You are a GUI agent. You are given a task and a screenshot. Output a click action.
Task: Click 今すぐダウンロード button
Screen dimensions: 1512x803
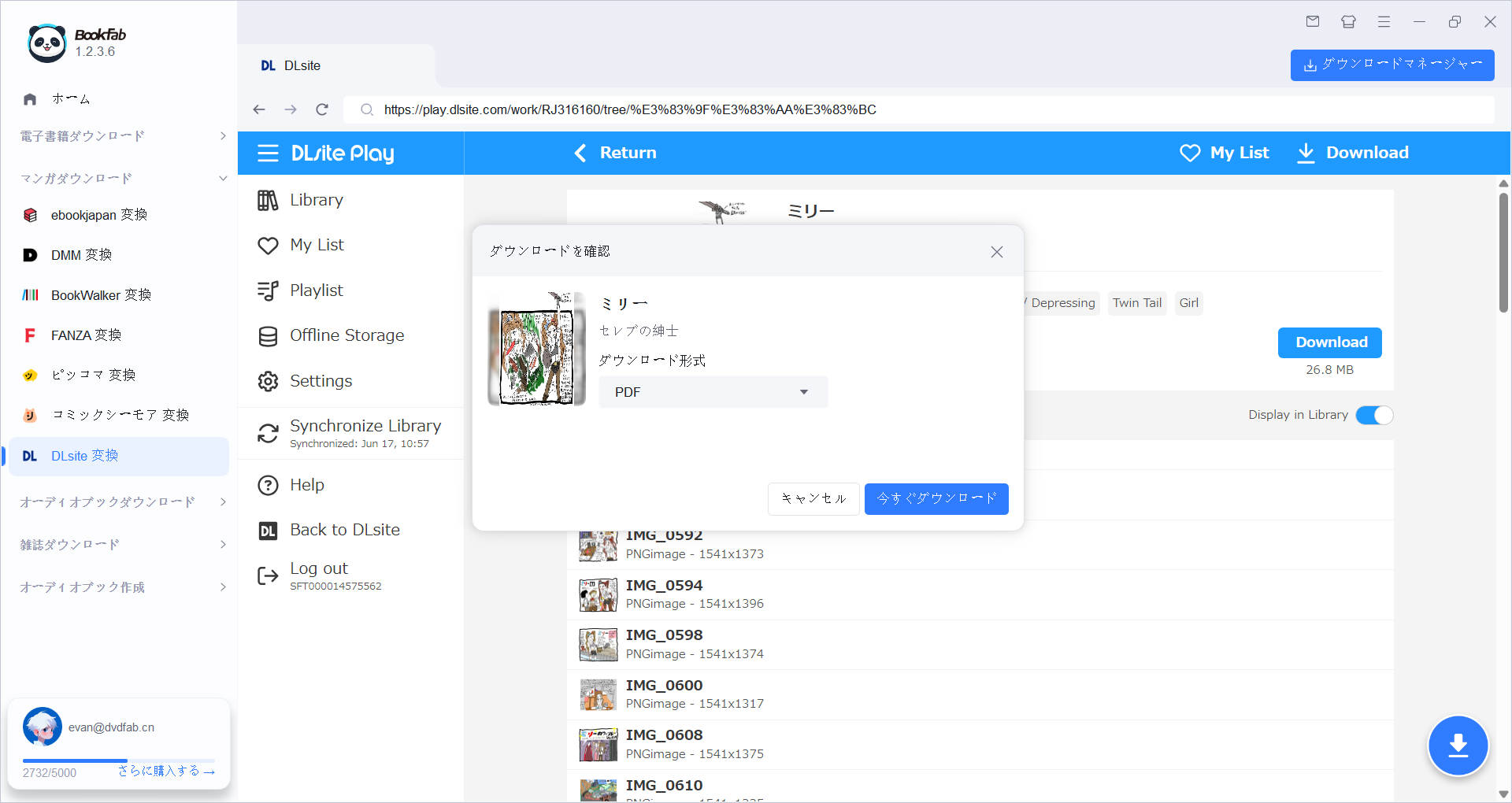[936, 499]
